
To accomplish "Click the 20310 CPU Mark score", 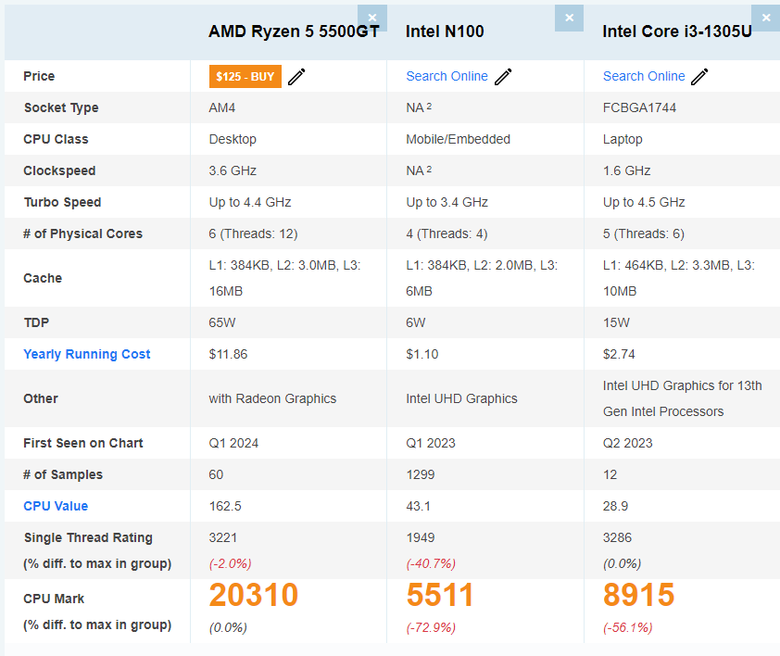I will pos(253,595).
